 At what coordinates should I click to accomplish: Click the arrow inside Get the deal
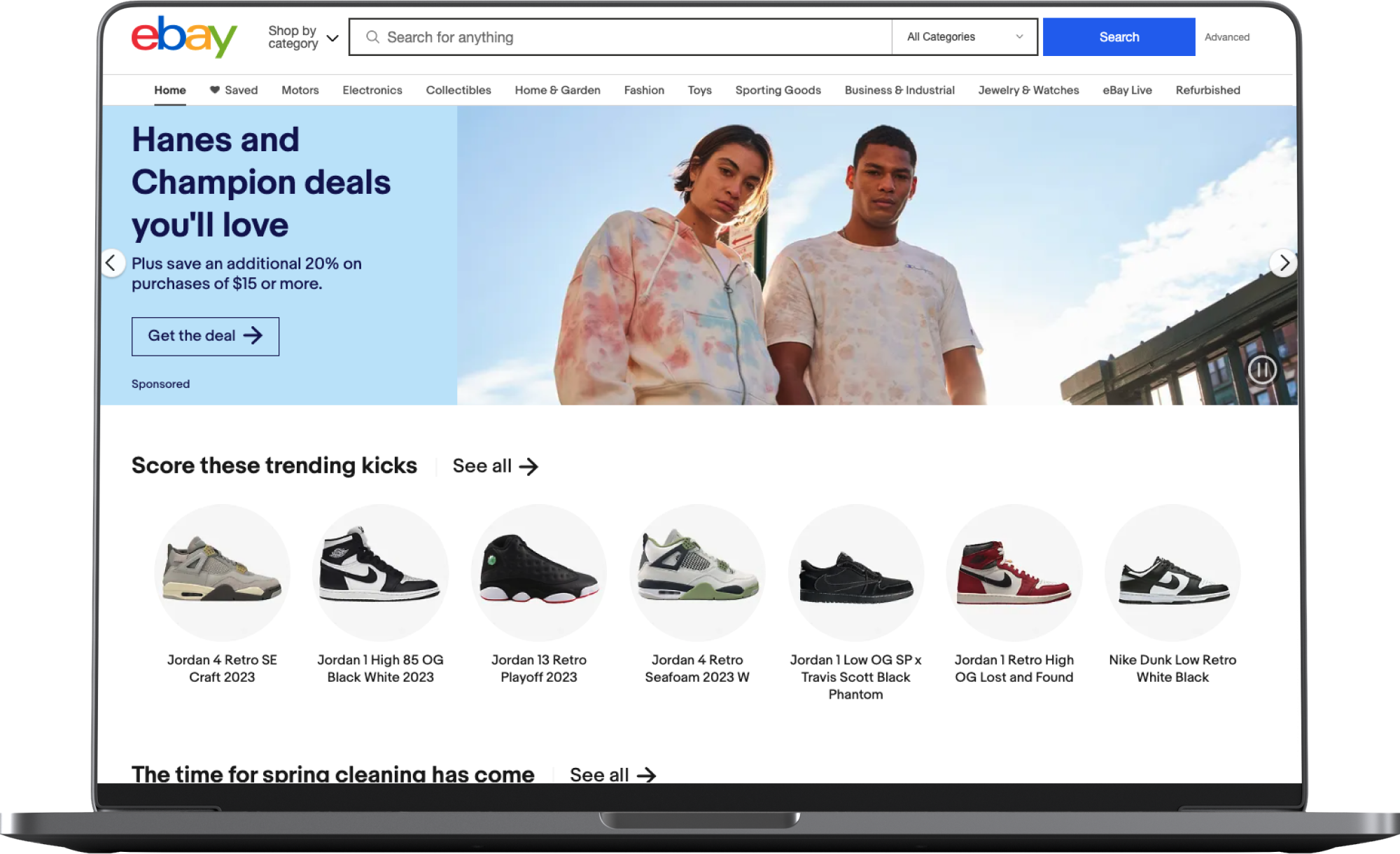coord(253,336)
